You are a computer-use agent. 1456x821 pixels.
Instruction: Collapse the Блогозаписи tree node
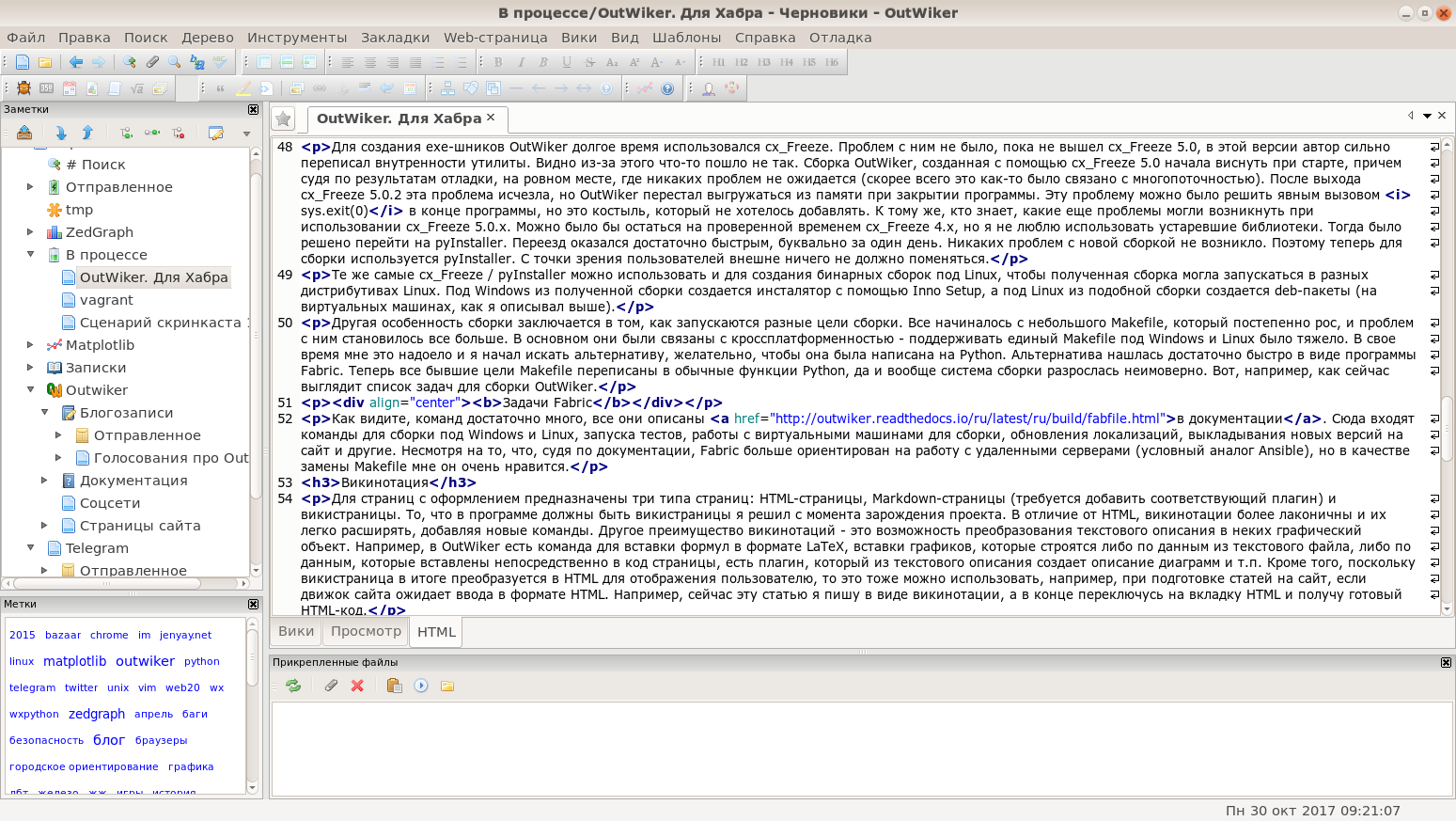[44, 413]
